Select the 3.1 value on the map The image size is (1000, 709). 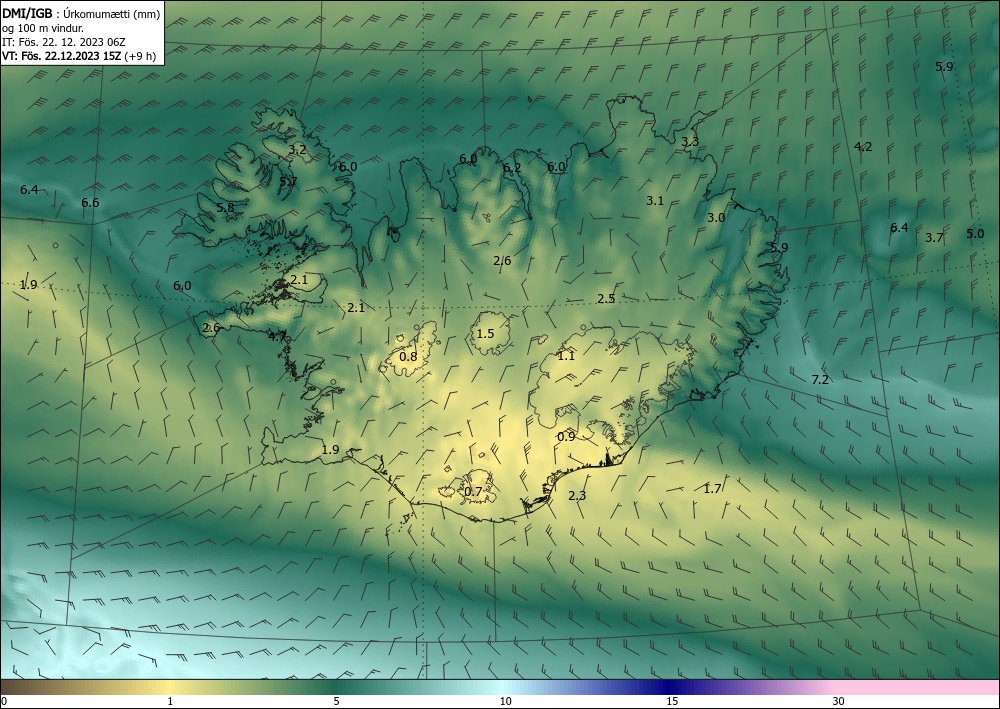(655, 200)
